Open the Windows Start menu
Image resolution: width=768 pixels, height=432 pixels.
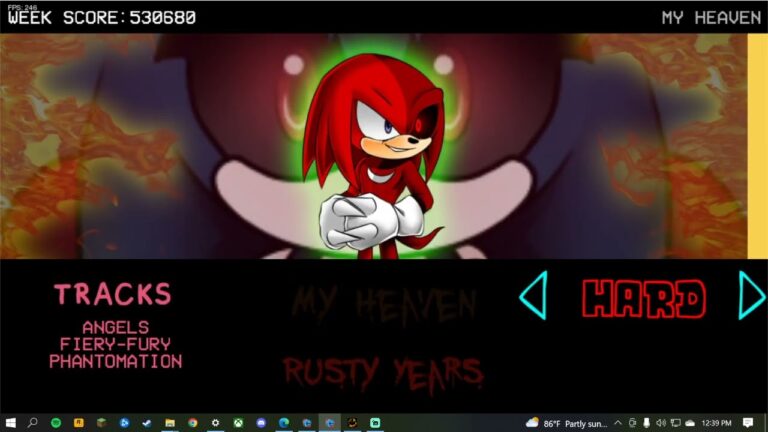(10, 423)
